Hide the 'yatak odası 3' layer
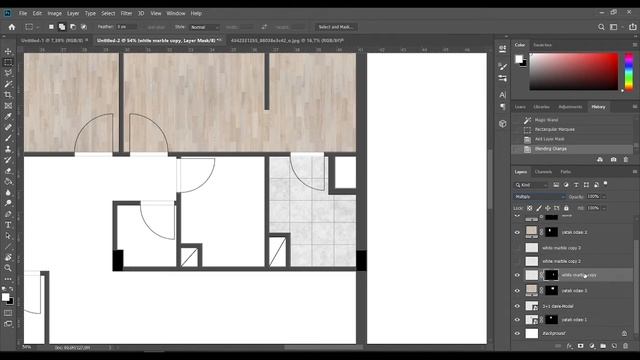This screenshot has width=640, height=360. [x=517, y=291]
